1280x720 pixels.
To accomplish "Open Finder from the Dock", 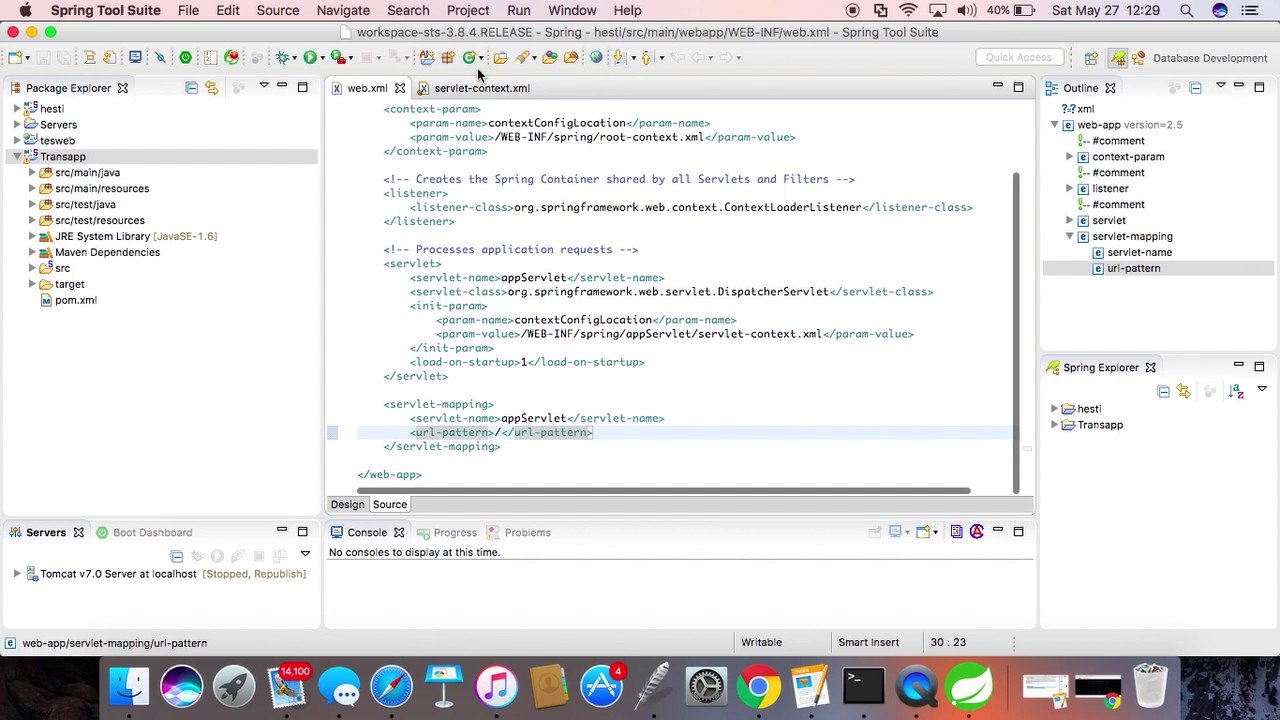I will [130, 687].
